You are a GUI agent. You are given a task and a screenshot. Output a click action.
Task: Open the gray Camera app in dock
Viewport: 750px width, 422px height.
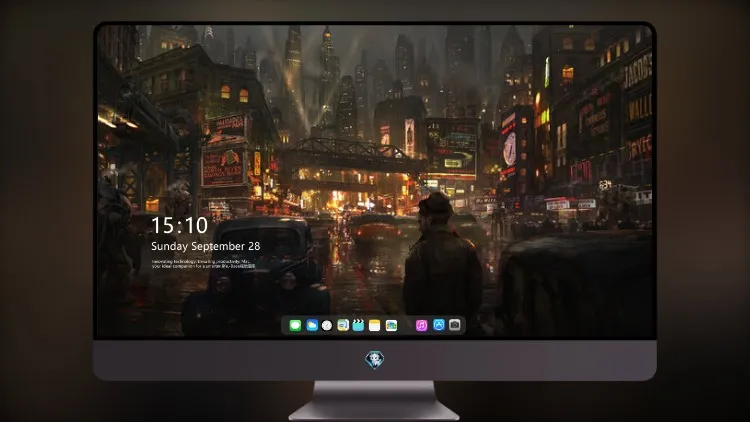point(455,325)
